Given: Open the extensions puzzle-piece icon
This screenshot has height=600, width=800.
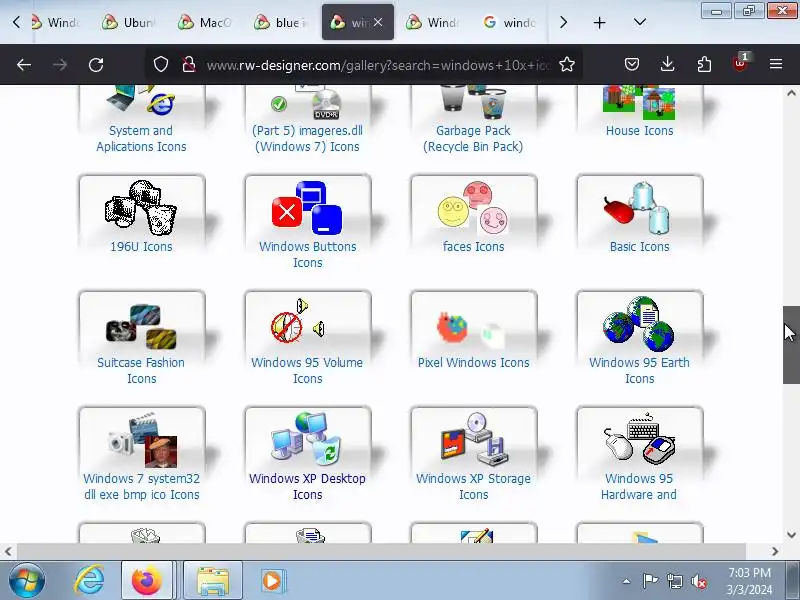Looking at the screenshot, I should 704,64.
